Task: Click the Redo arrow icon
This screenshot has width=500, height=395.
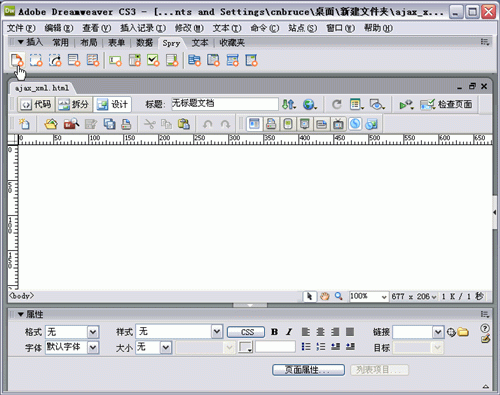Action: 225,125
